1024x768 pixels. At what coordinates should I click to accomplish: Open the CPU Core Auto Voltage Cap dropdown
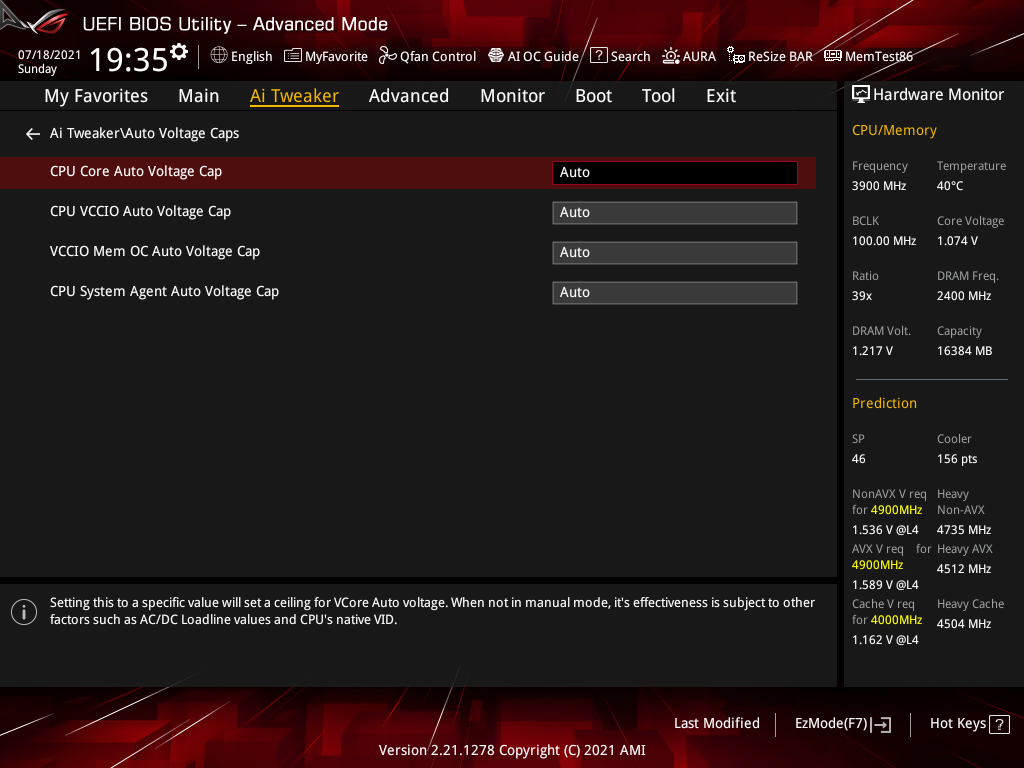click(x=674, y=172)
